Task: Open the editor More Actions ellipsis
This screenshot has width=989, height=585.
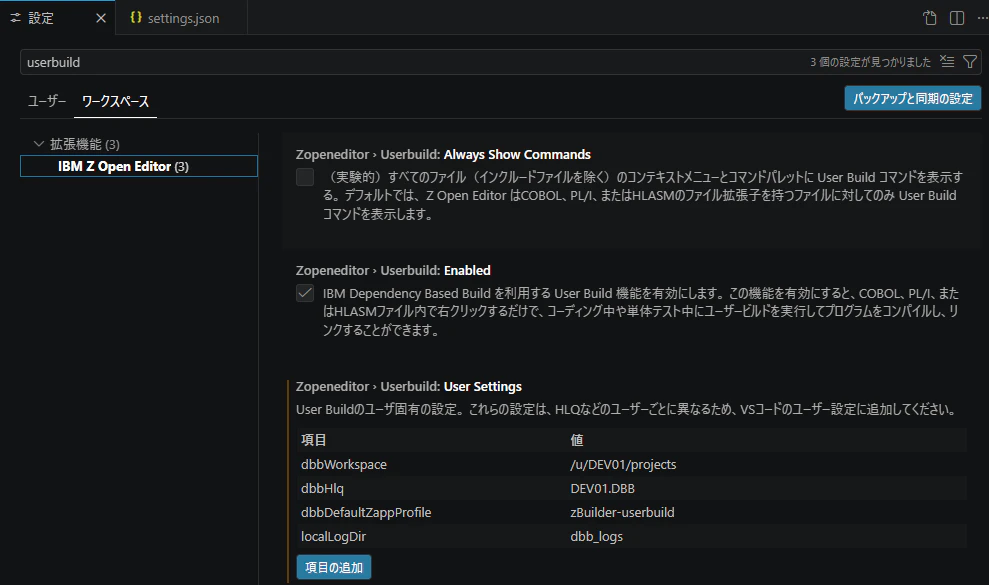Action: click(982, 18)
